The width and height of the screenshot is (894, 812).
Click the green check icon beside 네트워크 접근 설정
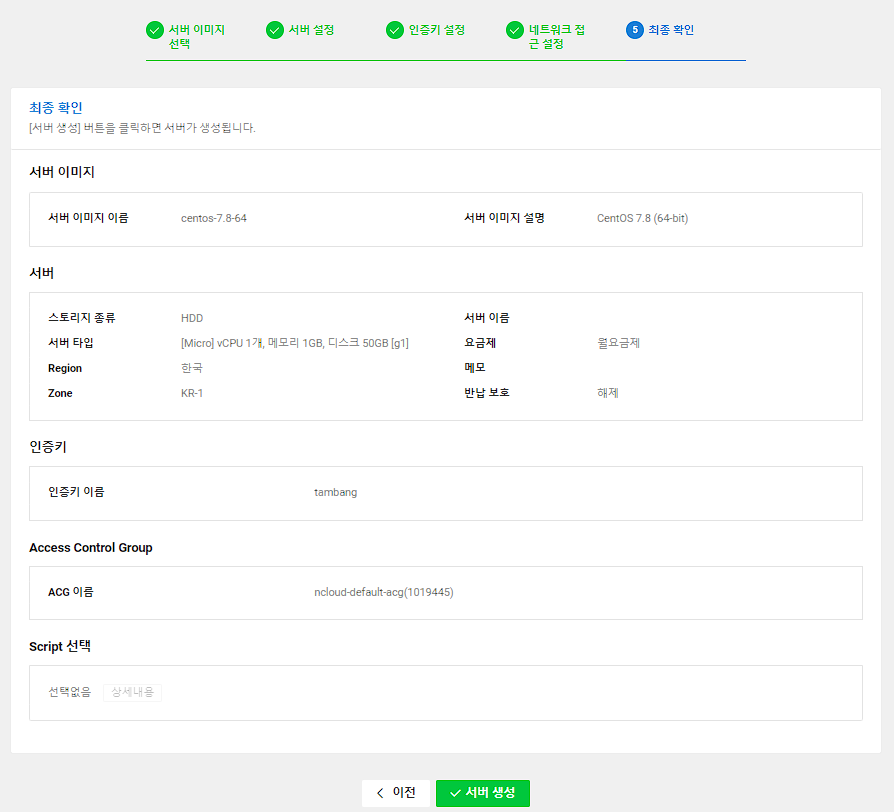click(x=515, y=30)
